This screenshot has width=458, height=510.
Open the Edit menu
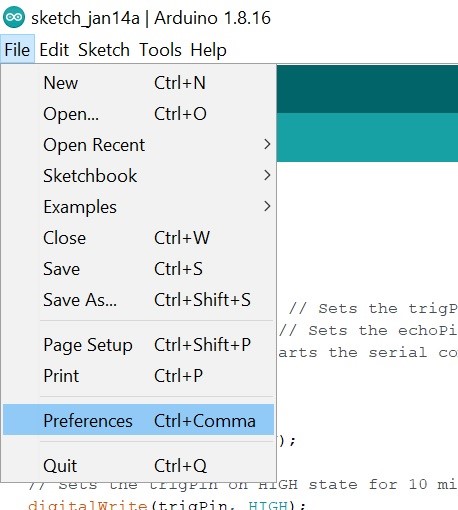tap(54, 50)
